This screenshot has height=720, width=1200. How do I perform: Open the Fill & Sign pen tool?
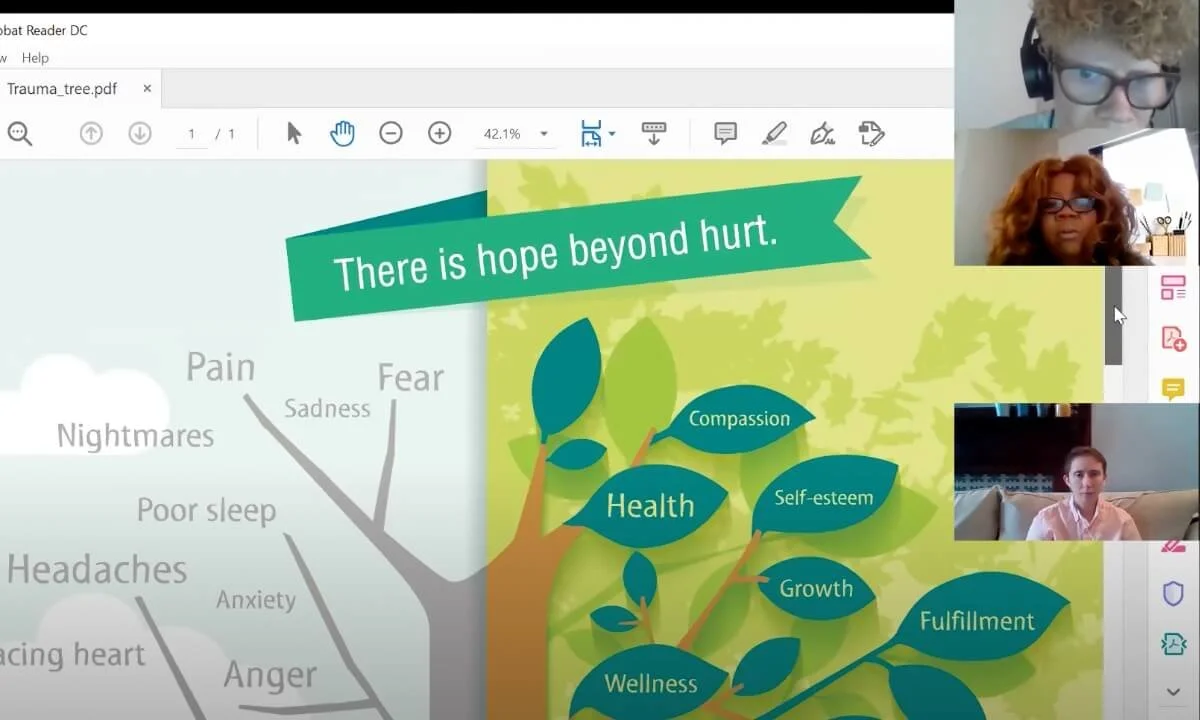point(822,132)
